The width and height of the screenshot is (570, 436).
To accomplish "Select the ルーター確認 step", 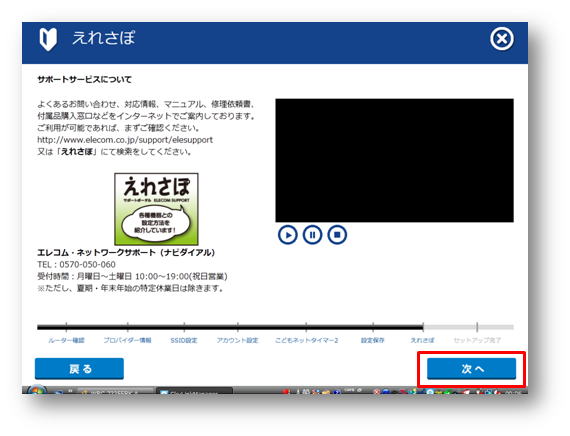I will click(x=66, y=340).
